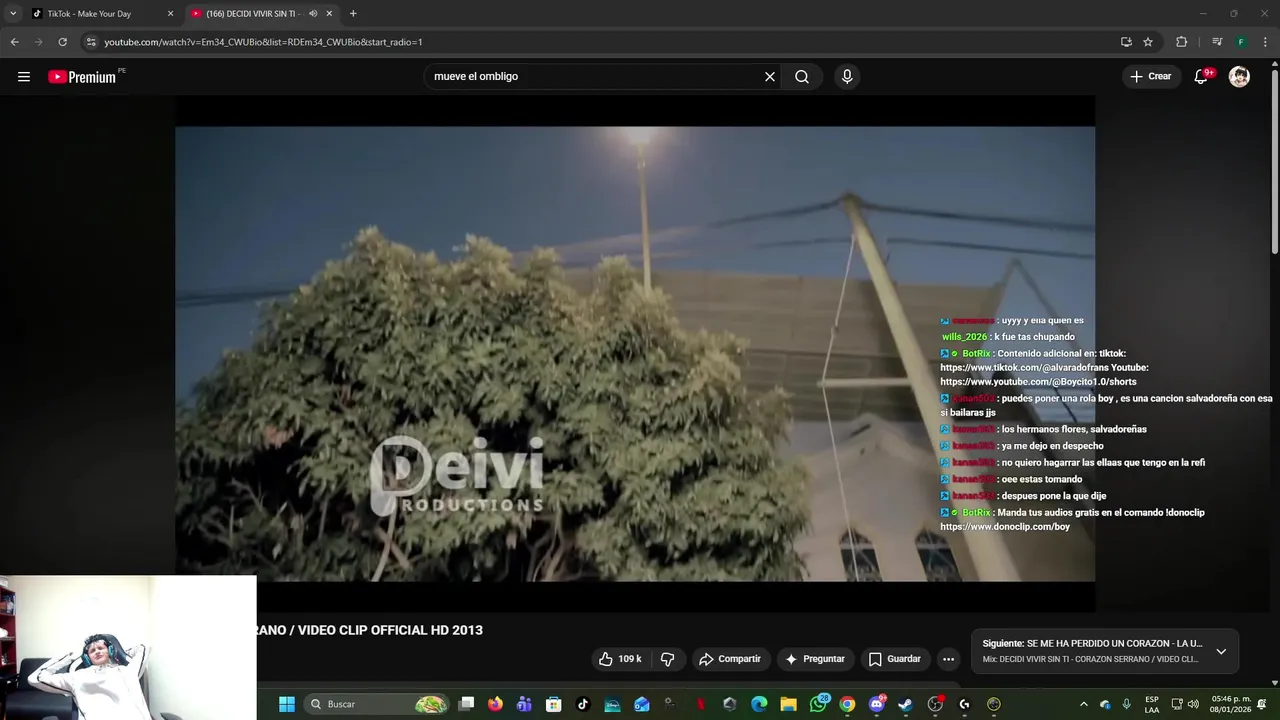Open volume control in system tray
The width and height of the screenshot is (1280, 720).
point(1193,704)
